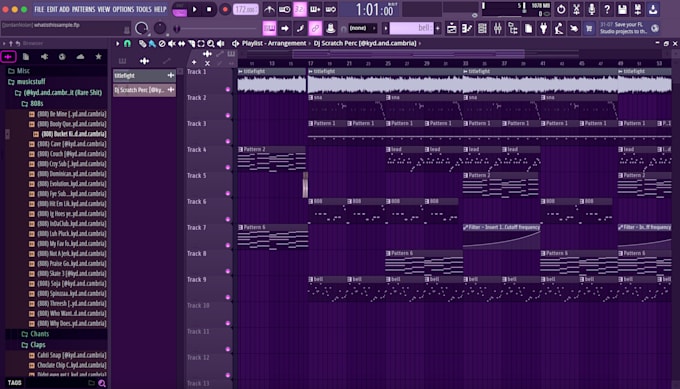Select the titlefight clip in picker
The height and width of the screenshot is (389, 680).
[144, 75]
